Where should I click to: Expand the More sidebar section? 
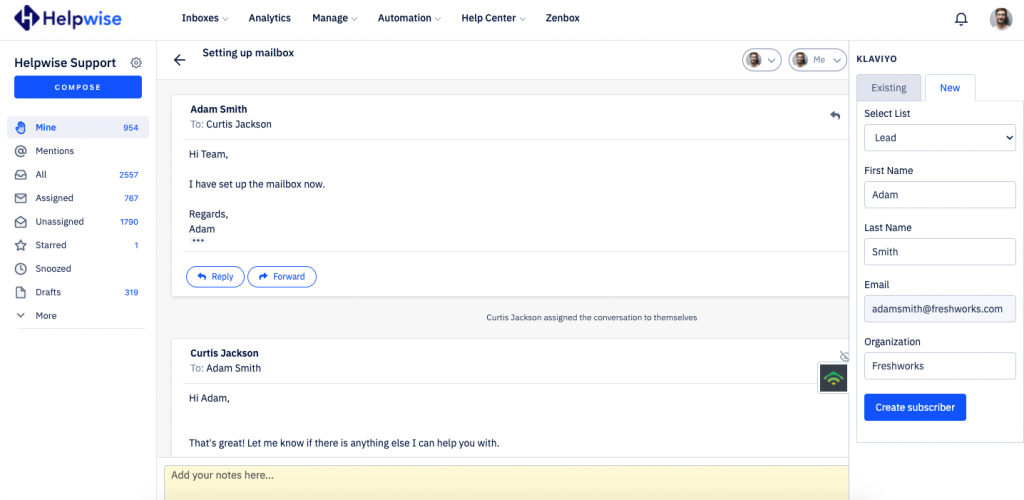click(x=45, y=316)
